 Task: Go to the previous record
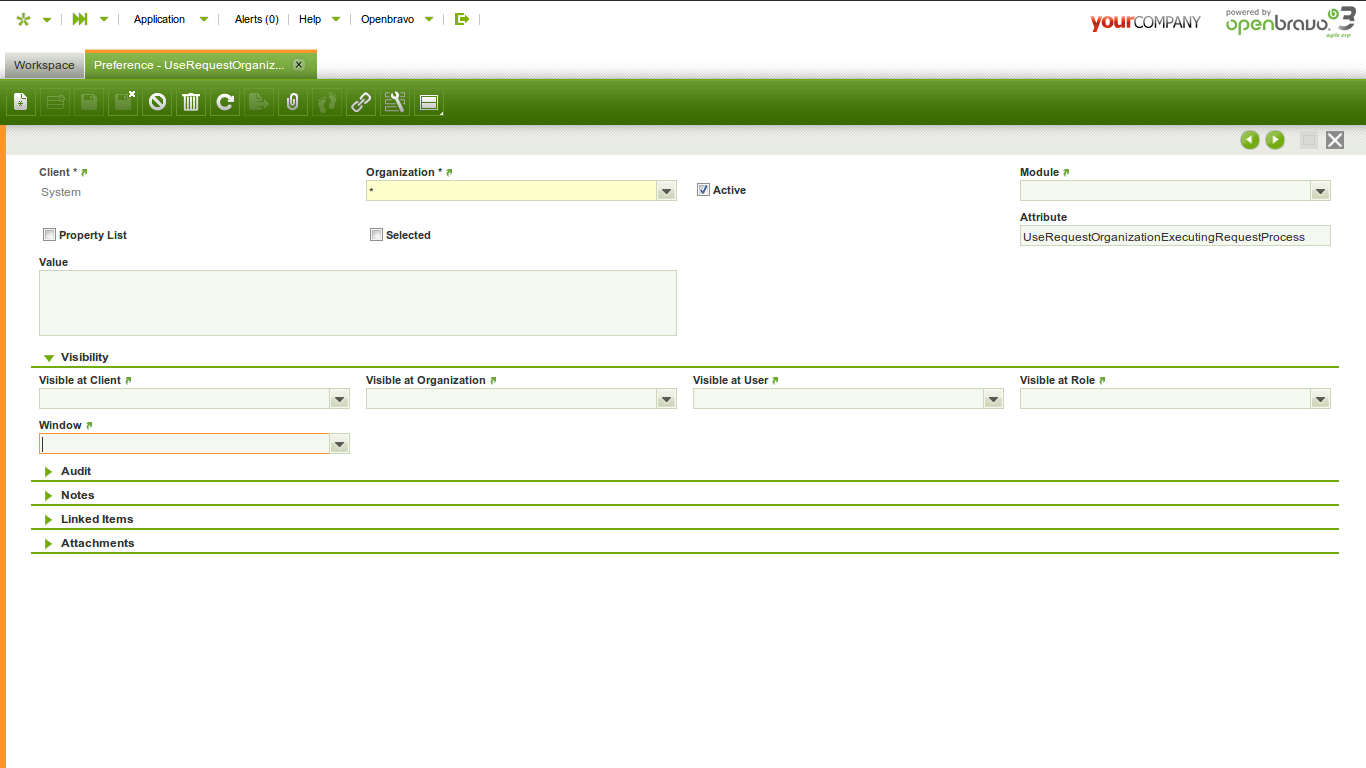tap(1250, 140)
